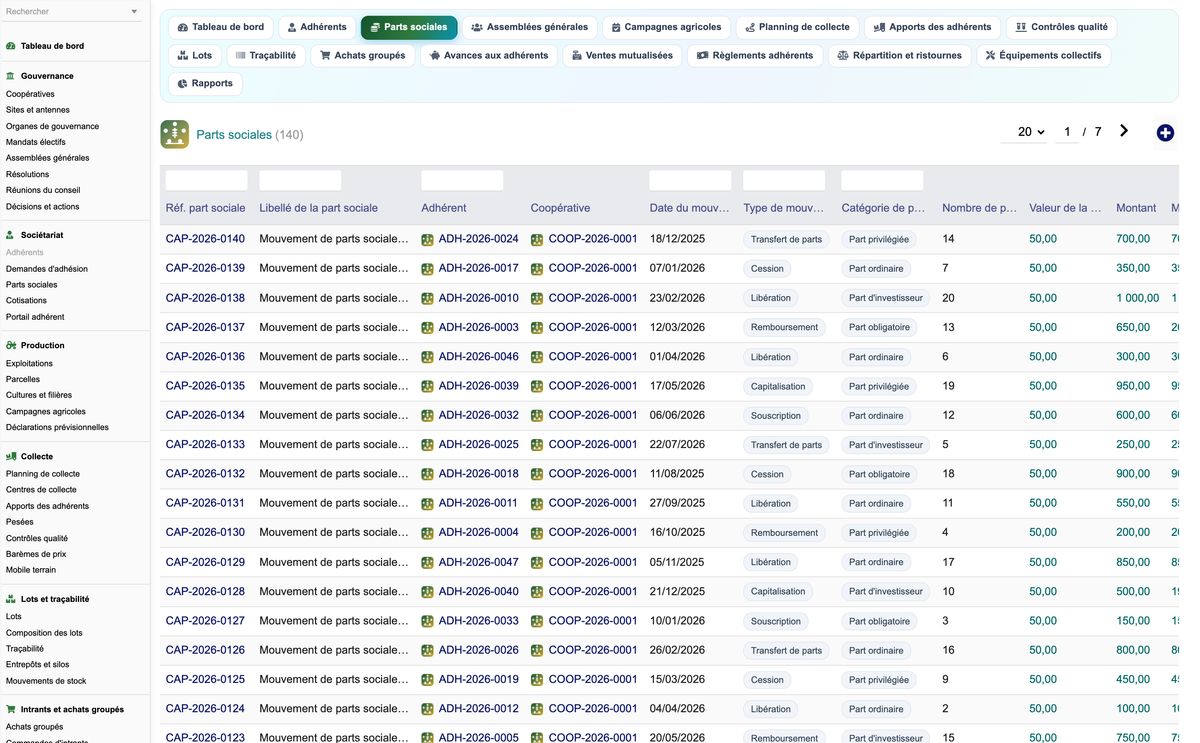Click the Type de mouvement filter field
Image resolution: width=1200 pixels, height=743 pixels.
(x=784, y=180)
